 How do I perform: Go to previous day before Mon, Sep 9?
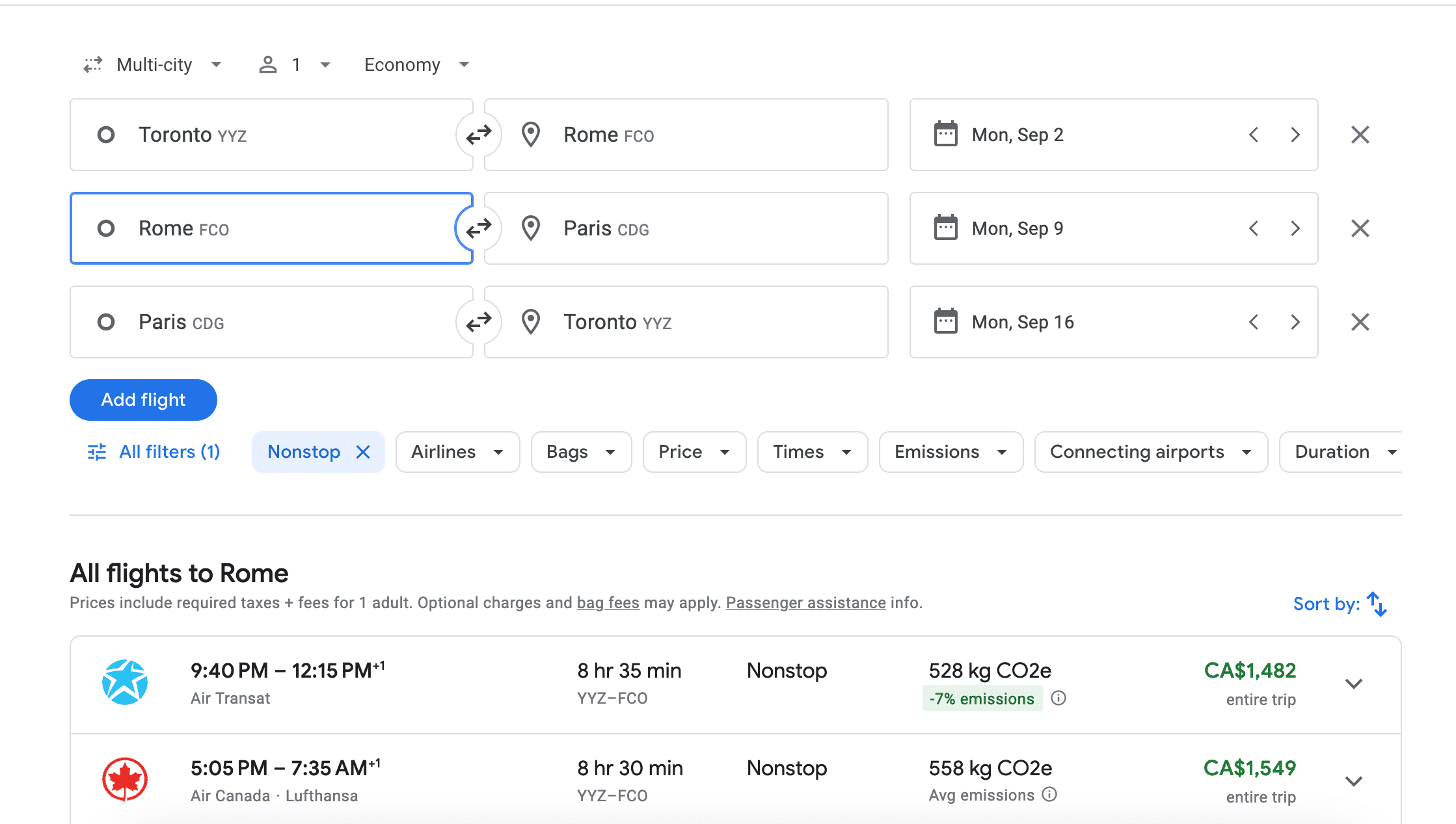pyautogui.click(x=1254, y=228)
